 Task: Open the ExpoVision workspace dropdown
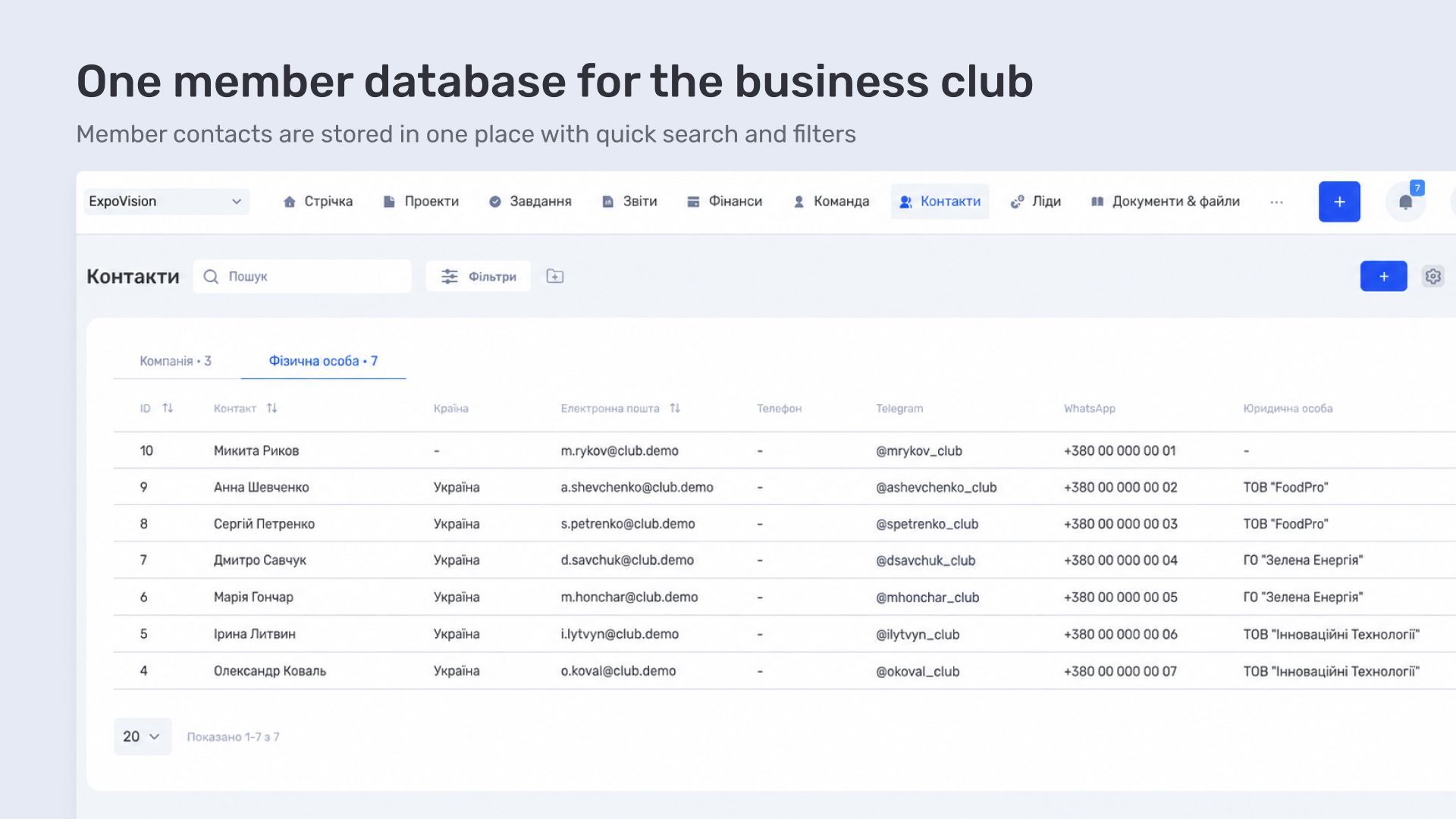(x=166, y=202)
